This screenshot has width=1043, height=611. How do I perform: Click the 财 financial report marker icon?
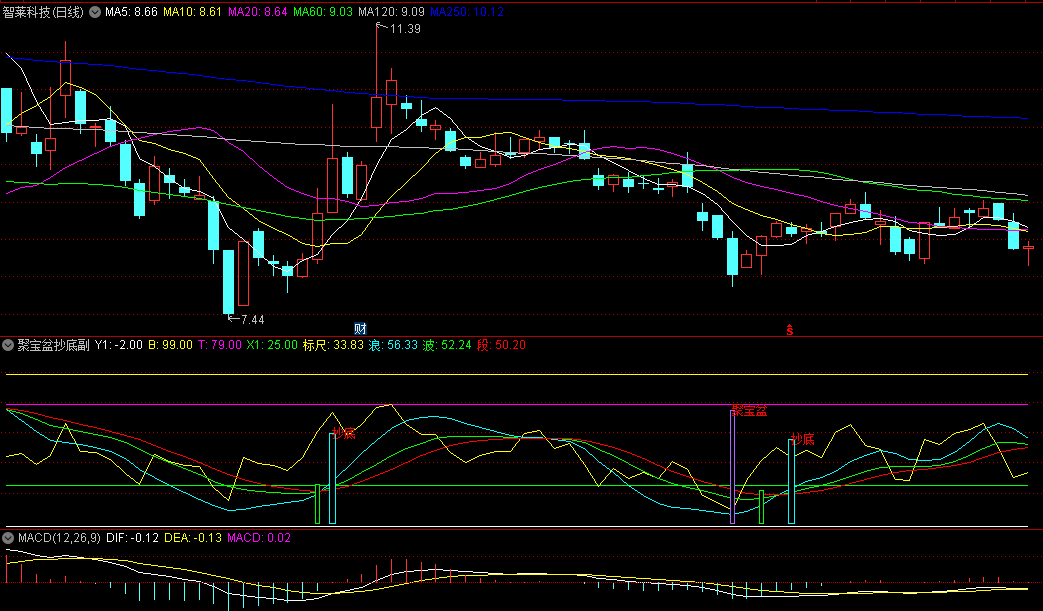click(360, 328)
